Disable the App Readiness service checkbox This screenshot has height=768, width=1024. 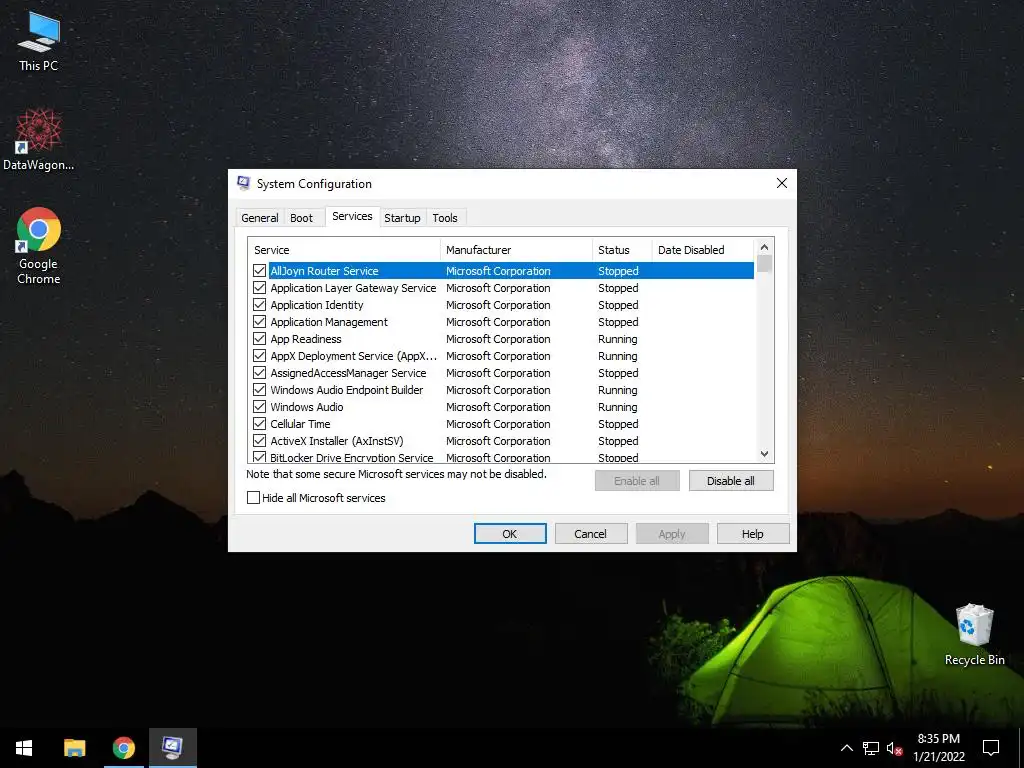tap(259, 338)
